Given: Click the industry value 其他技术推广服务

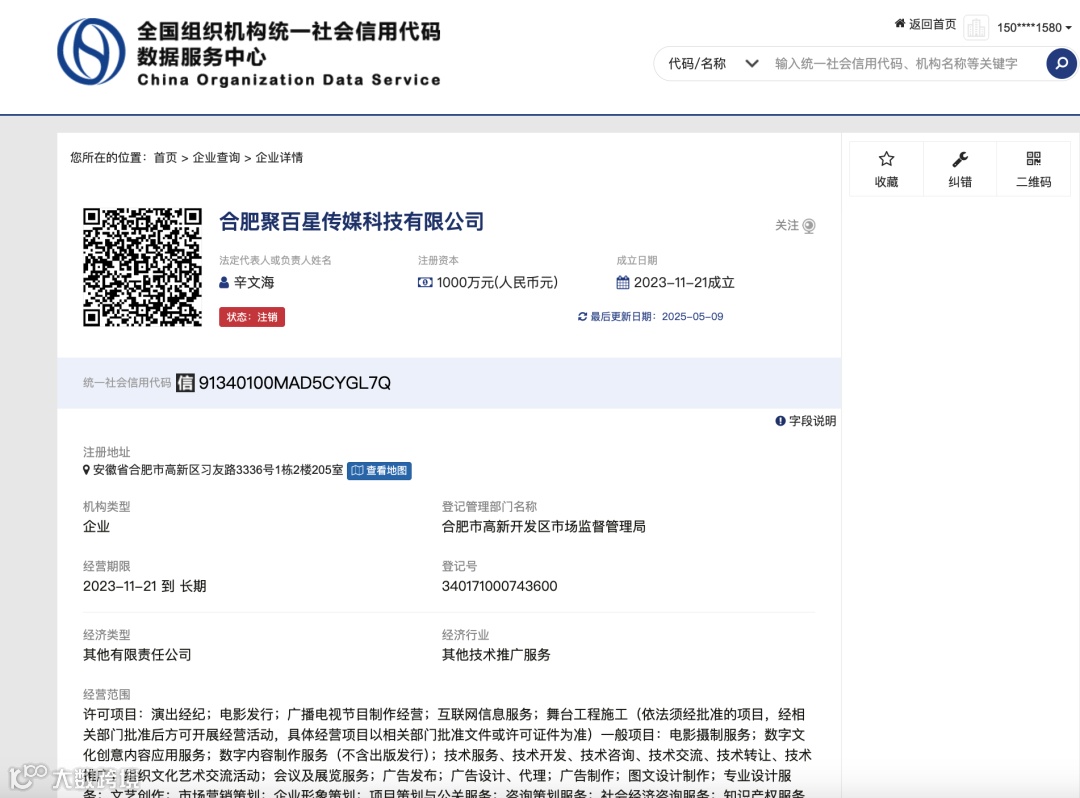Looking at the screenshot, I should click(496, 655).
